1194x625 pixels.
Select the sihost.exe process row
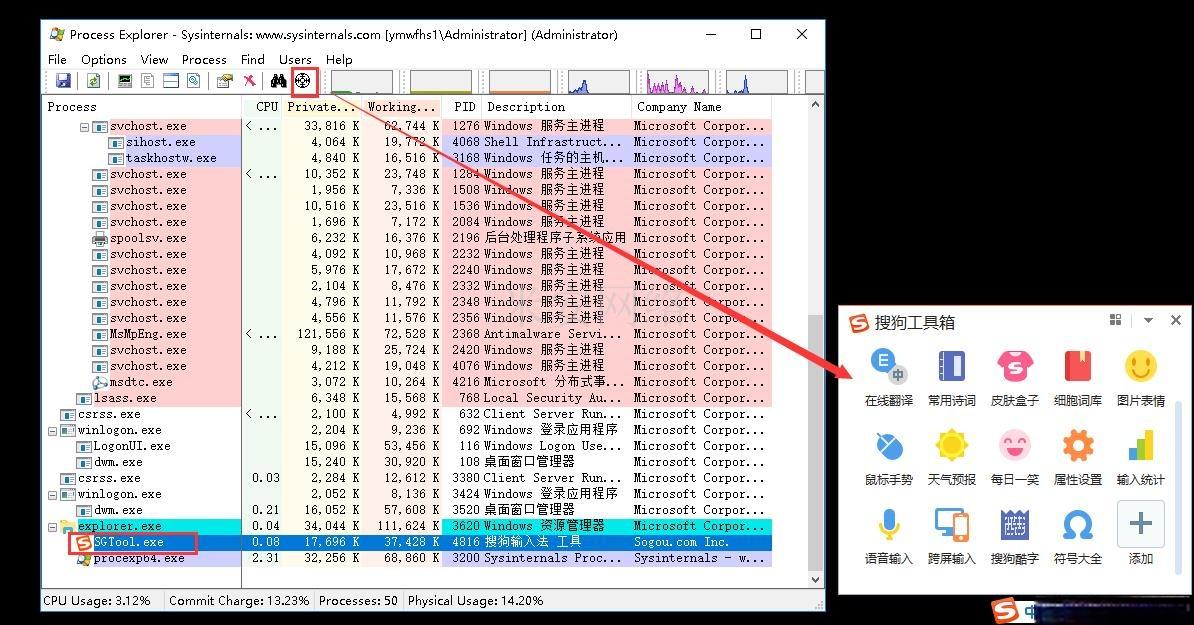click(407, 142)
